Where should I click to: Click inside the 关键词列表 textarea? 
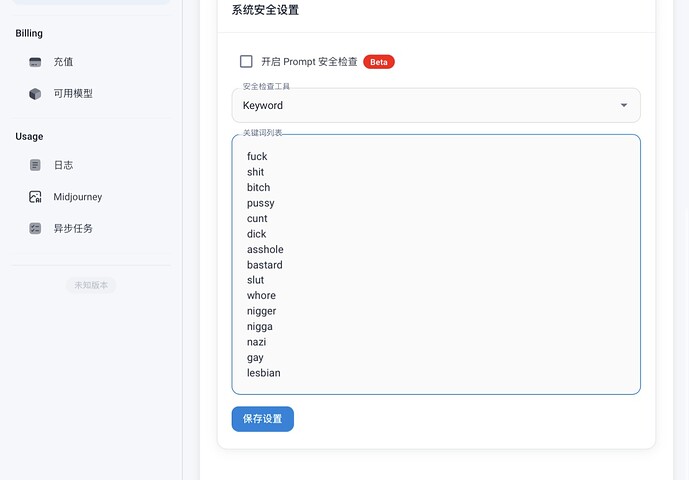[x=436, y=264]
